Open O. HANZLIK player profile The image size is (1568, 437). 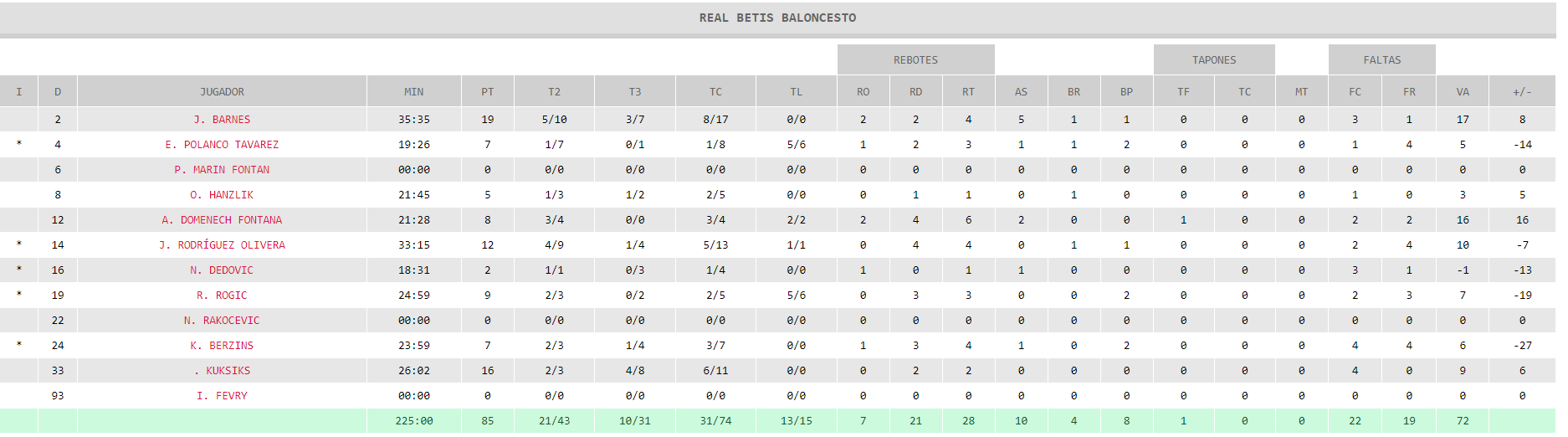[222, 195]
